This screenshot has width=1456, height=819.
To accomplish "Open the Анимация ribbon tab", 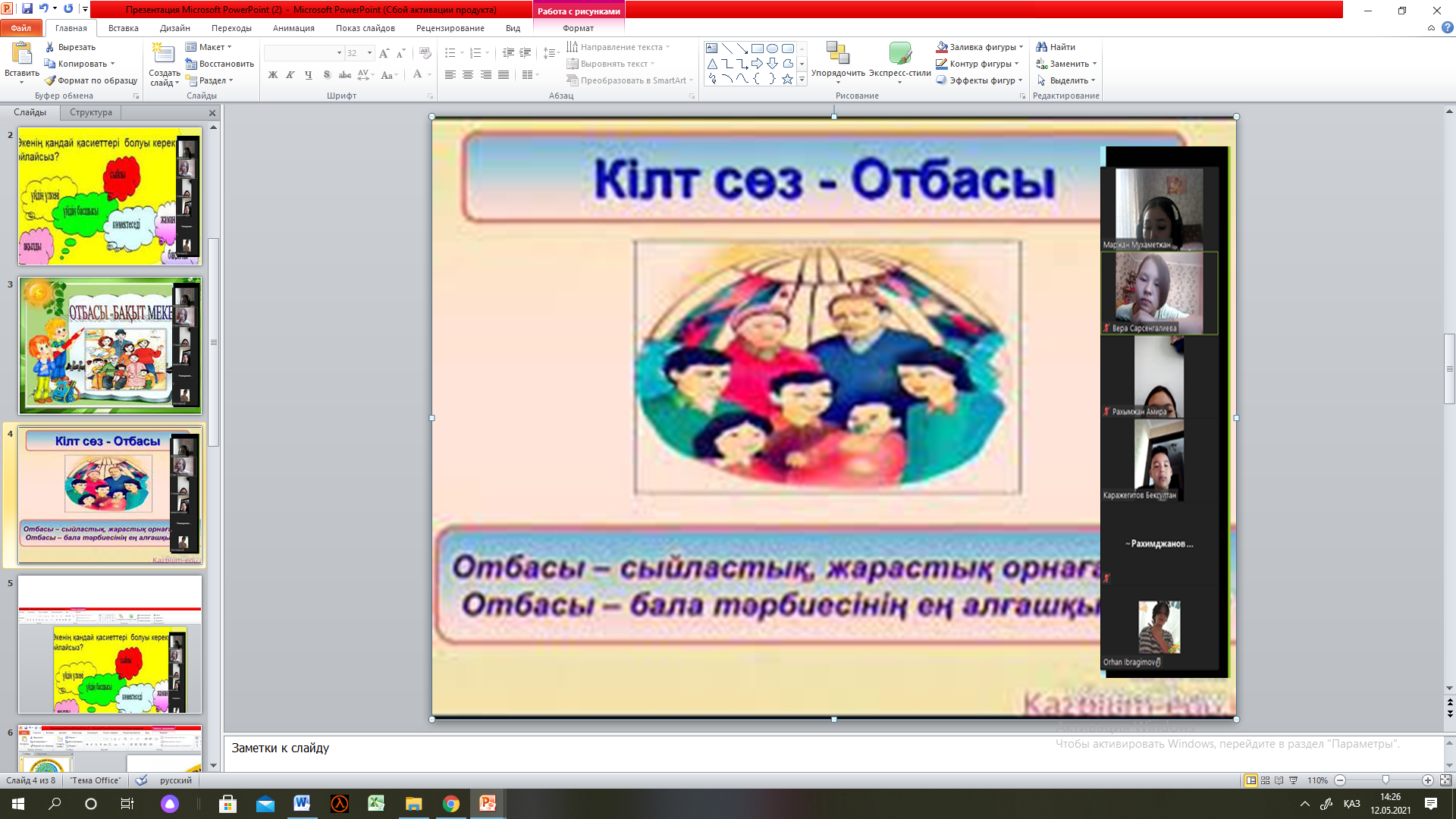I will click(x=293, y=28).
